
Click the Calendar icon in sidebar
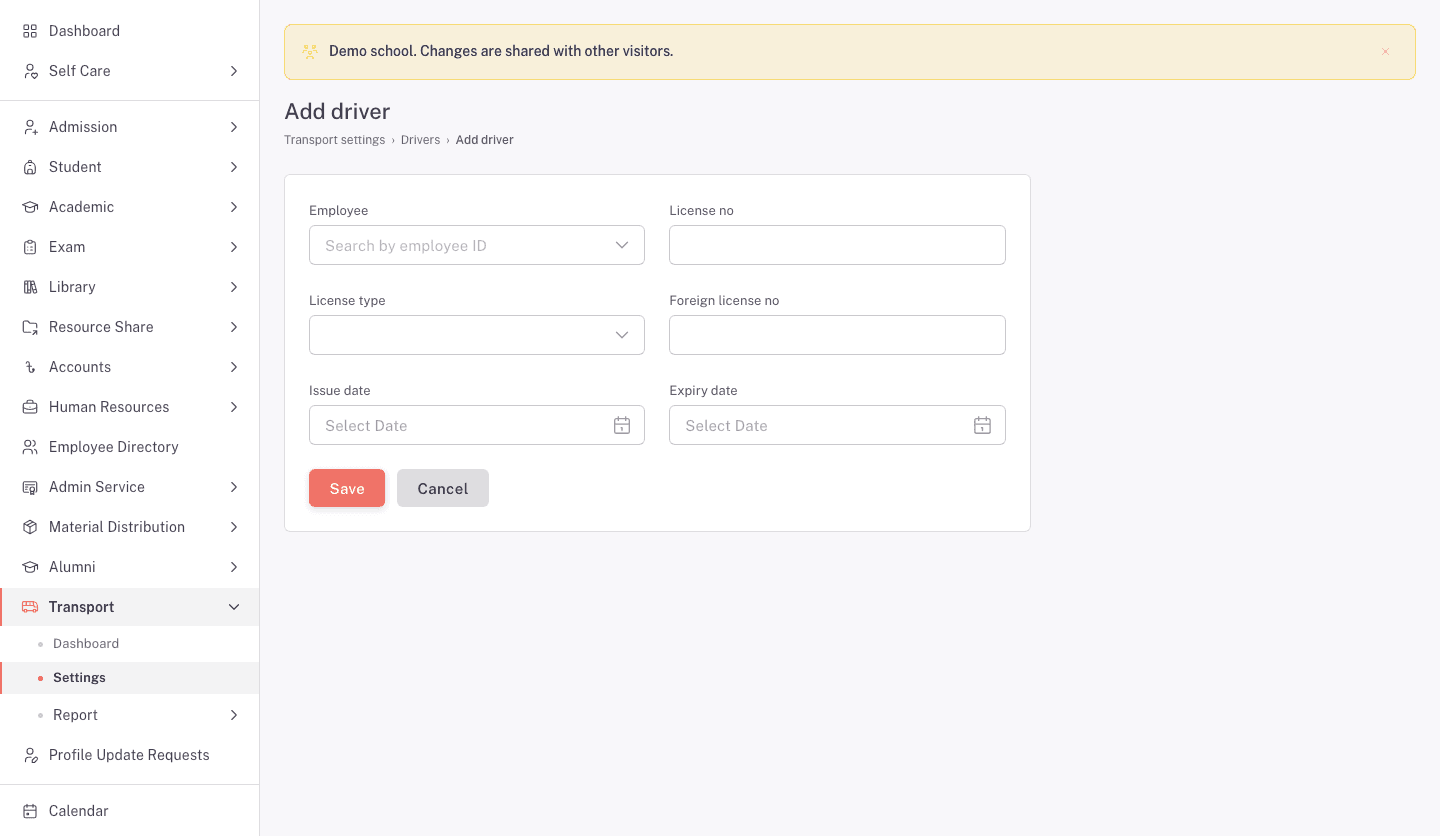[x=30, y=811]
